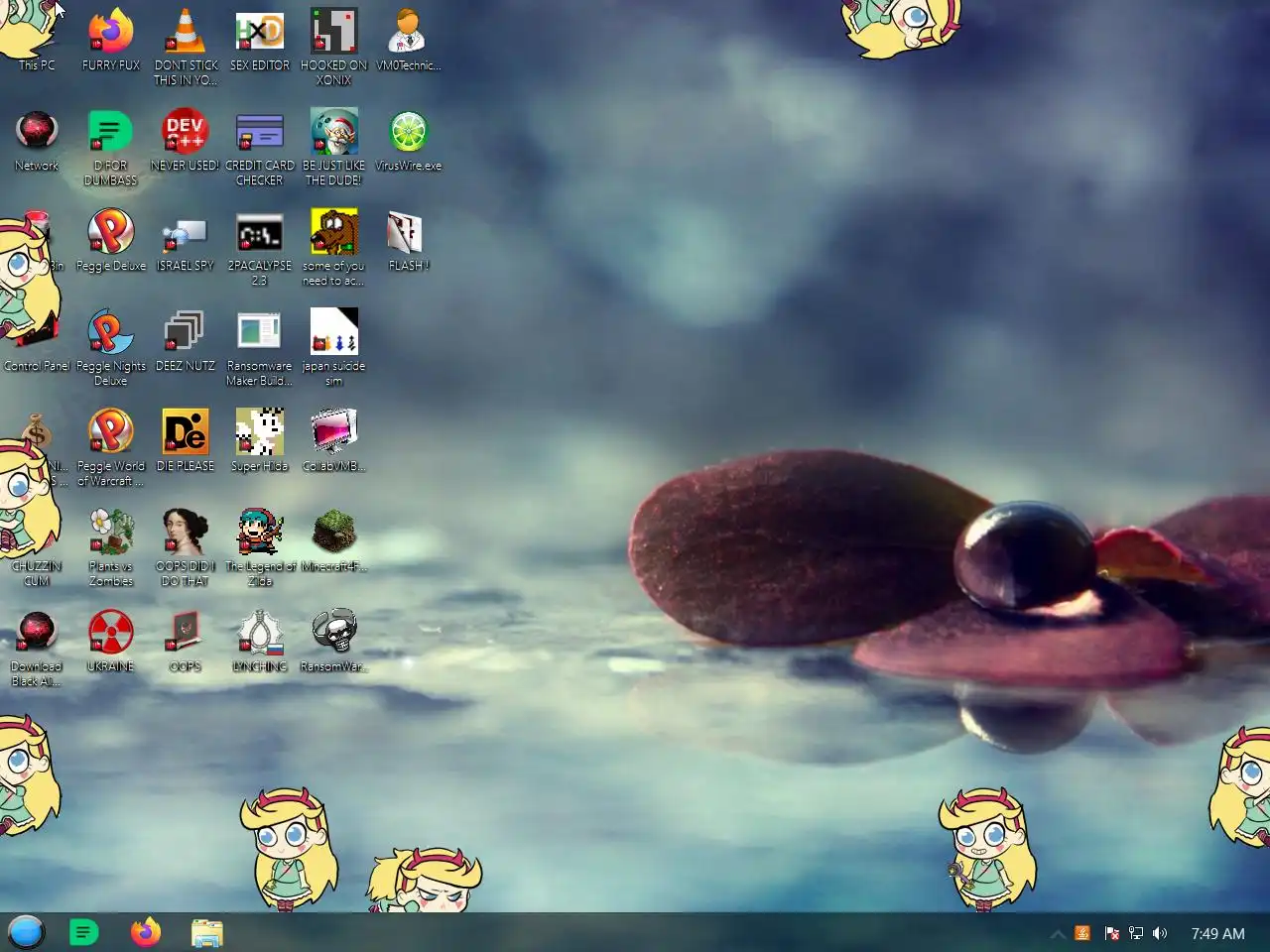Screen dimensions: 1270x952
Task: Open the UKRAINE radiation symbol shortcut
Action: tap(111, 633)
